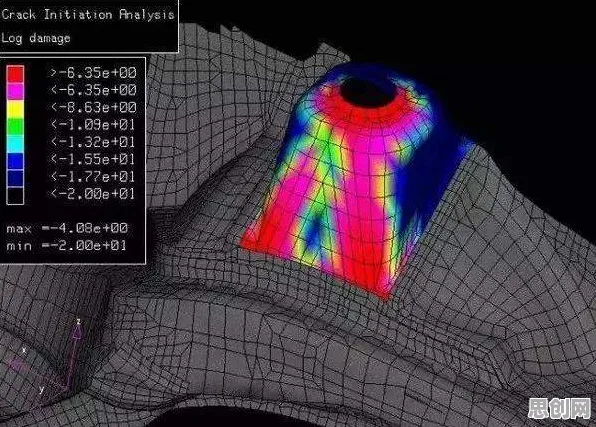This screenshot has width=596, height=427.
Task: Click the 'min =-2.00e+01' readout
Action: click(x=66, y=246)
